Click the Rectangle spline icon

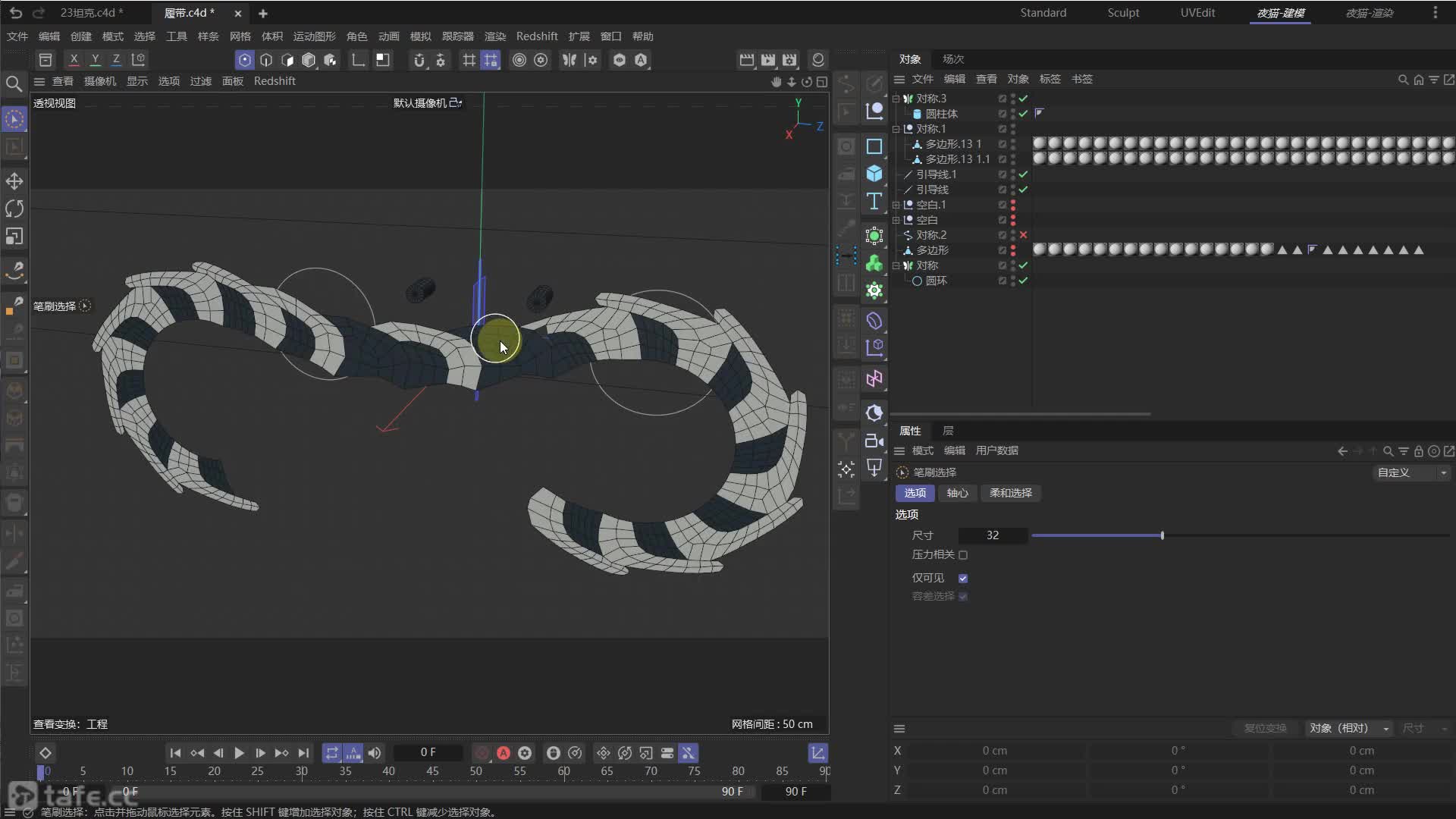pyautogui.click(x=874, y=146)
